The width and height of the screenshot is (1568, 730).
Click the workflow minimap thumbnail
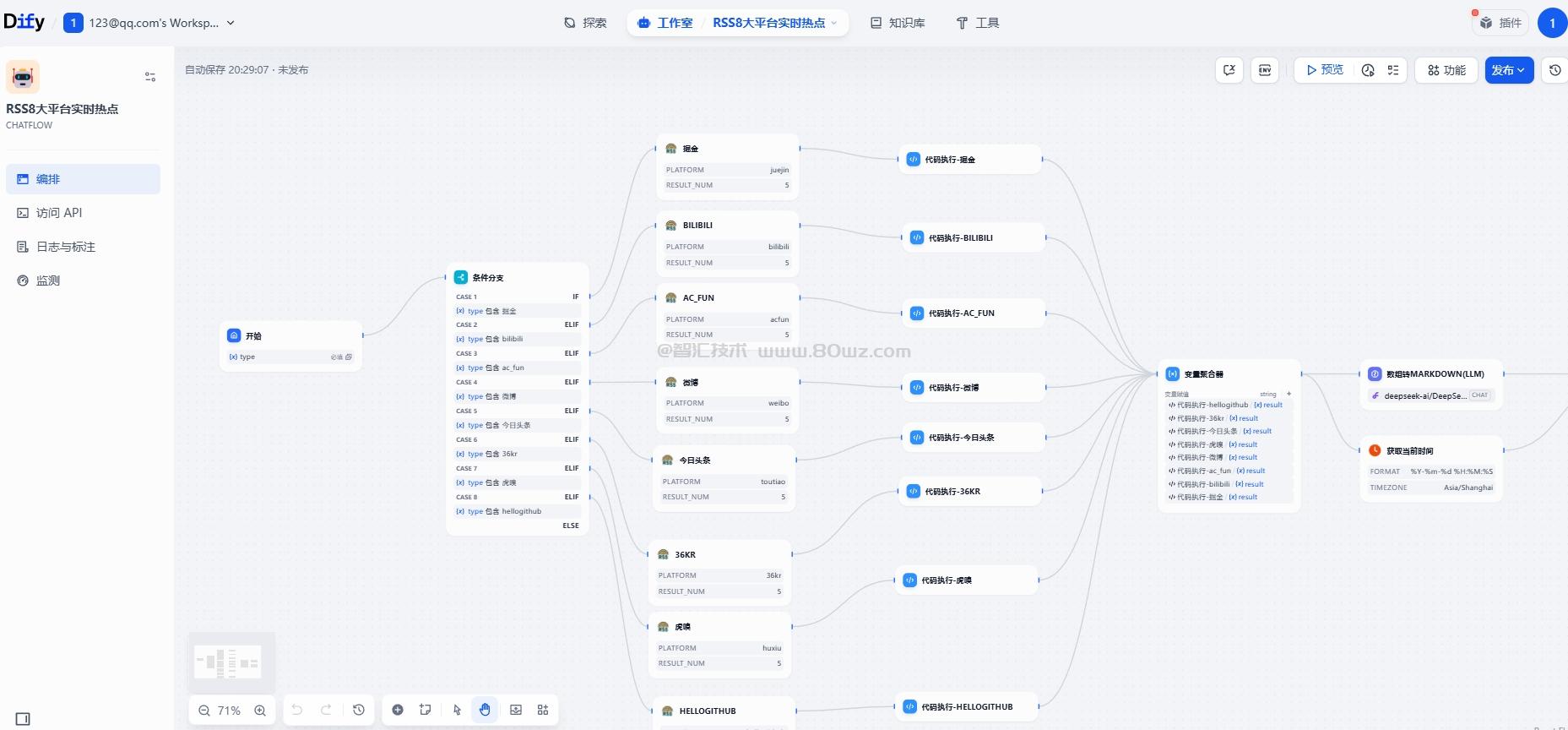pyautogui.click(x=231, y=661)
